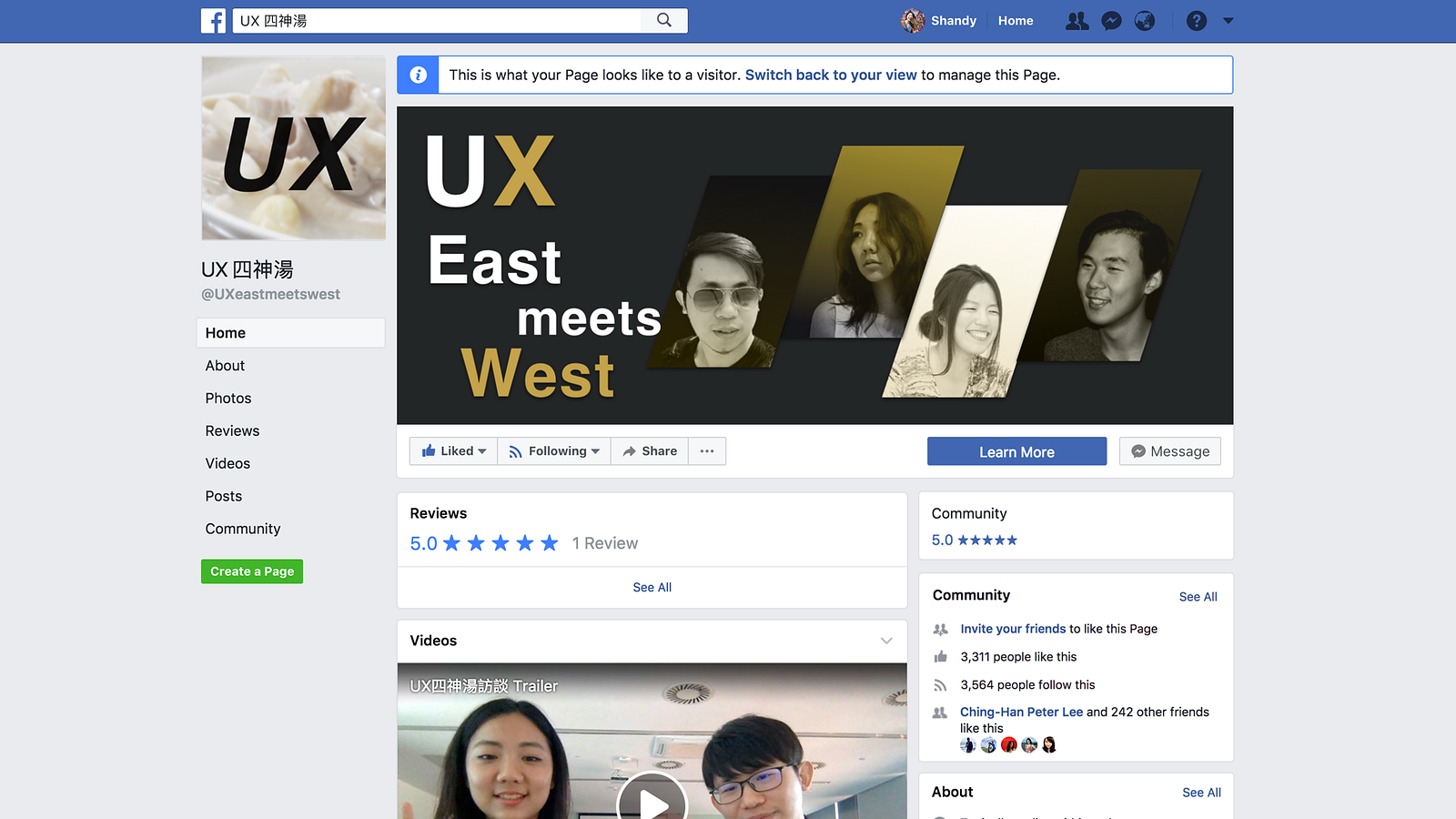
Task: Click Shandy's profile avatar
Action: (x=913, y=21)
